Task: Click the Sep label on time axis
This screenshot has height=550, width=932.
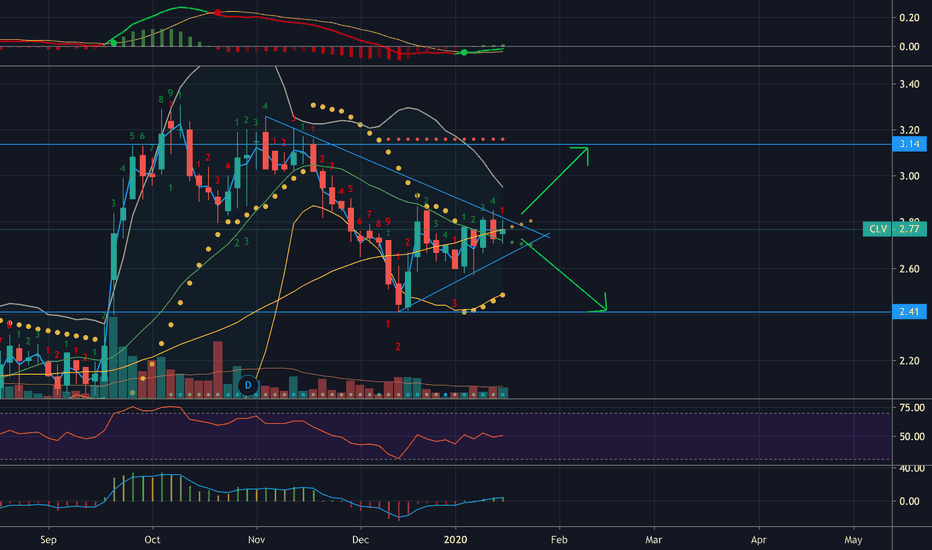Action: (48, 540)
